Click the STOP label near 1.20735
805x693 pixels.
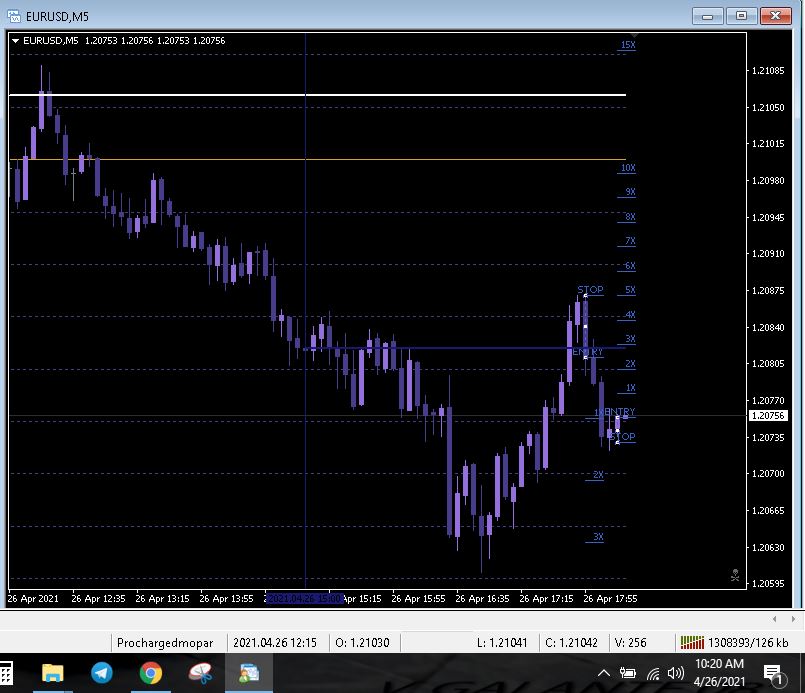pyautogui.click(x=623, y=437)
